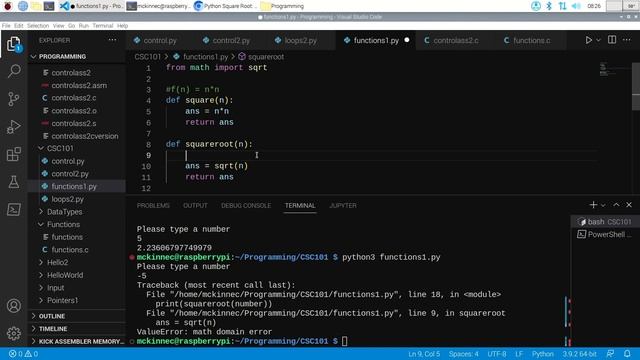Change Spaces: 4 indentation setting
The image size is (640, 360).
point(464,354)
